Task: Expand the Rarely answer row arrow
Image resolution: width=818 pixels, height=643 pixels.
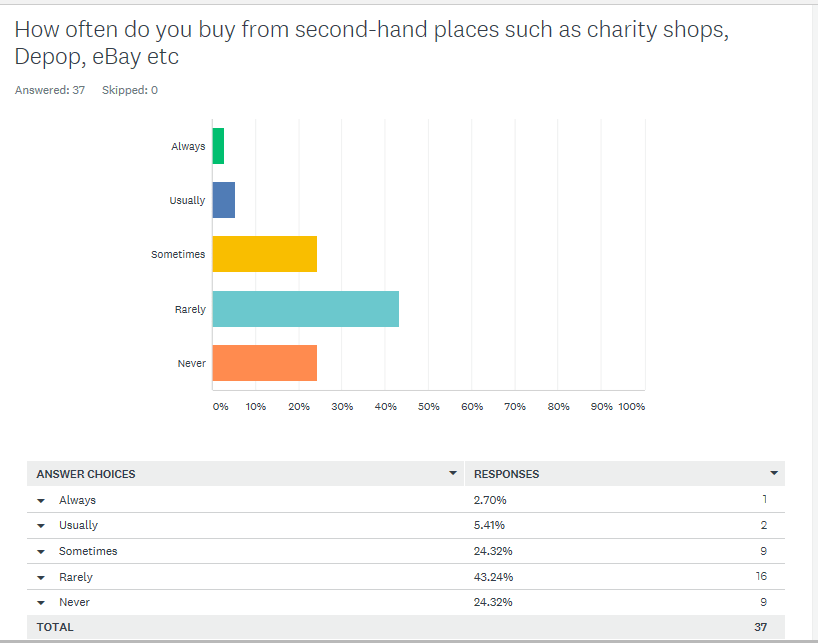Action: click(41, 578)
